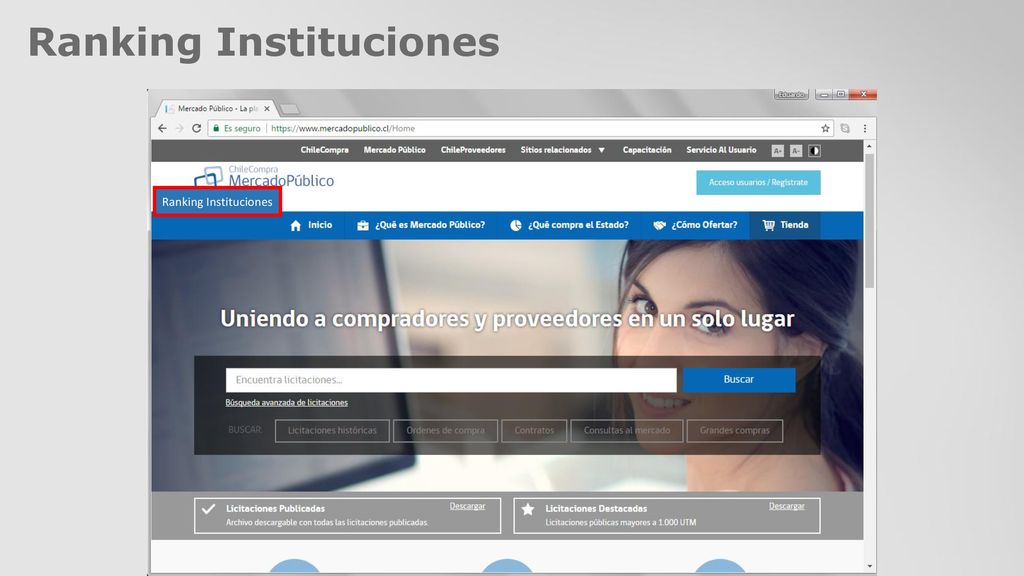The width and height of the screenshot is (1024, 576).
Task: Click the MercadoPúblico logo
Action: [264, 176]
